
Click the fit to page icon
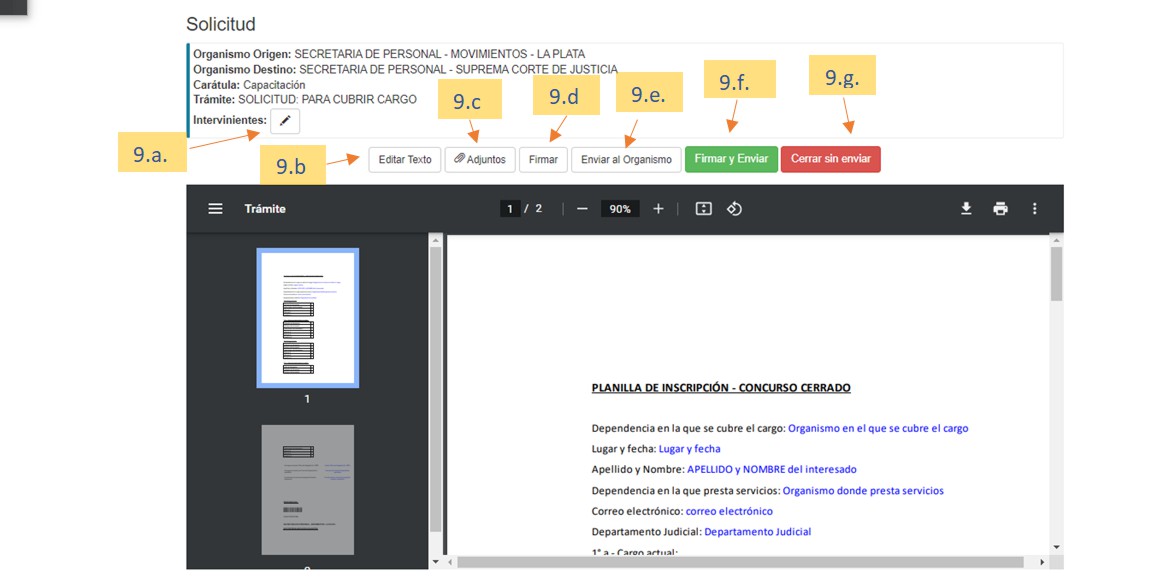click(703, 209)
